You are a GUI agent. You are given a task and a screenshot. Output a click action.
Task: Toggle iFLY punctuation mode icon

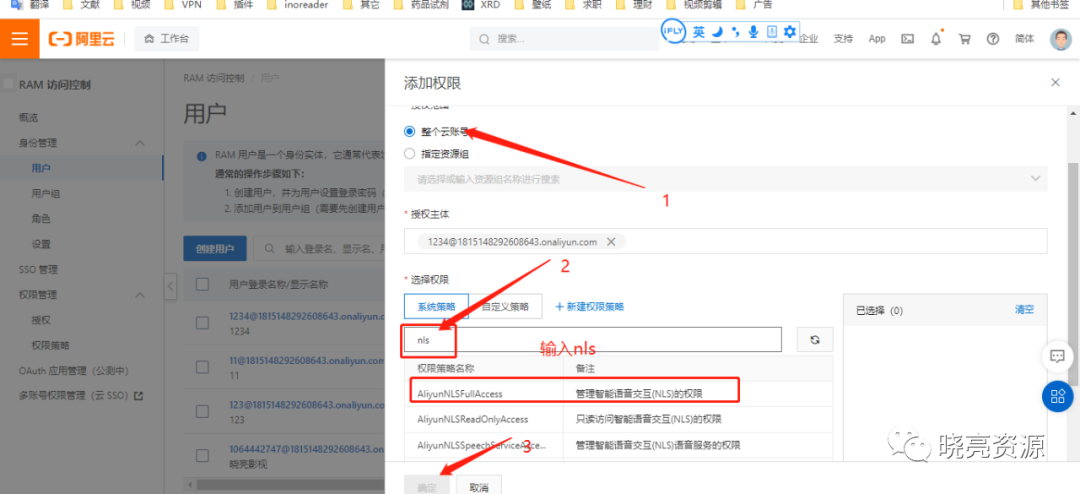[x=735, y=32]
